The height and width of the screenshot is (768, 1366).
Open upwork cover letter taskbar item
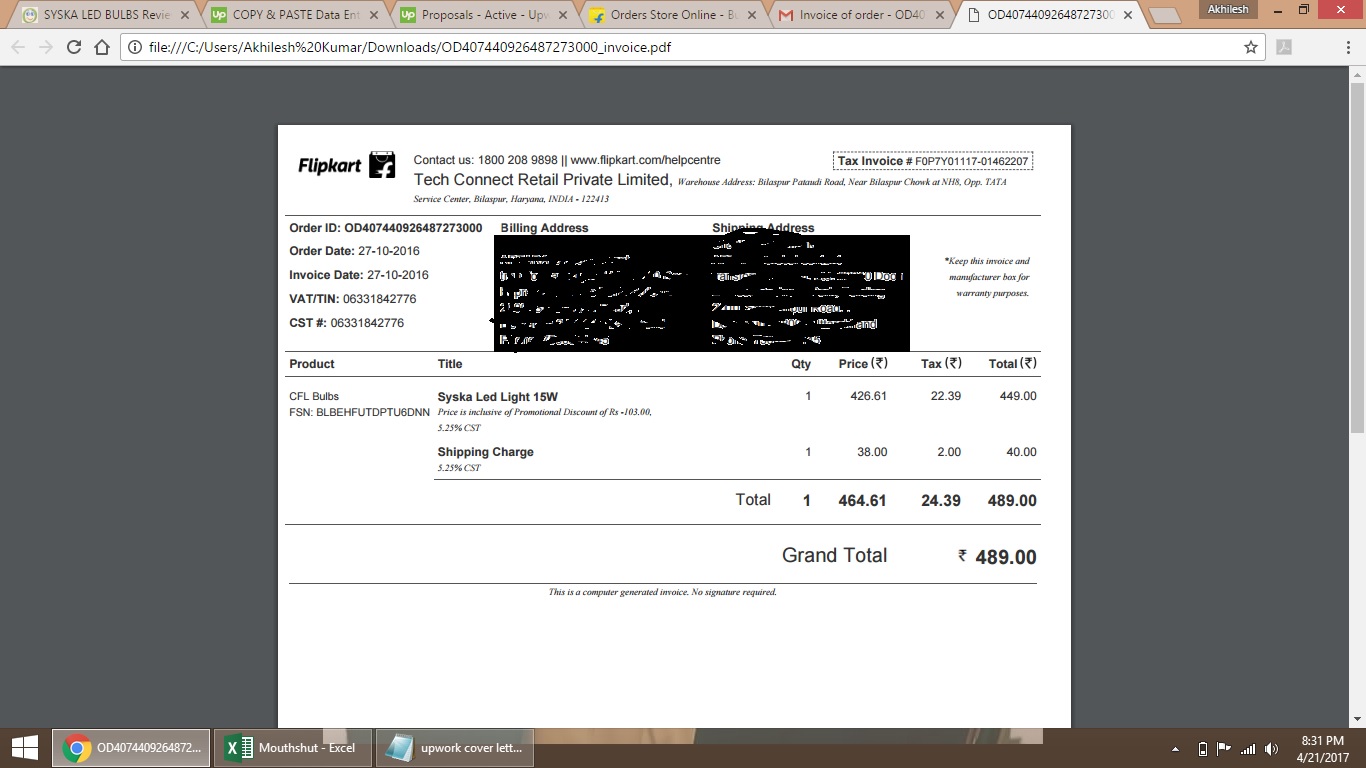(x=456, y=748)
